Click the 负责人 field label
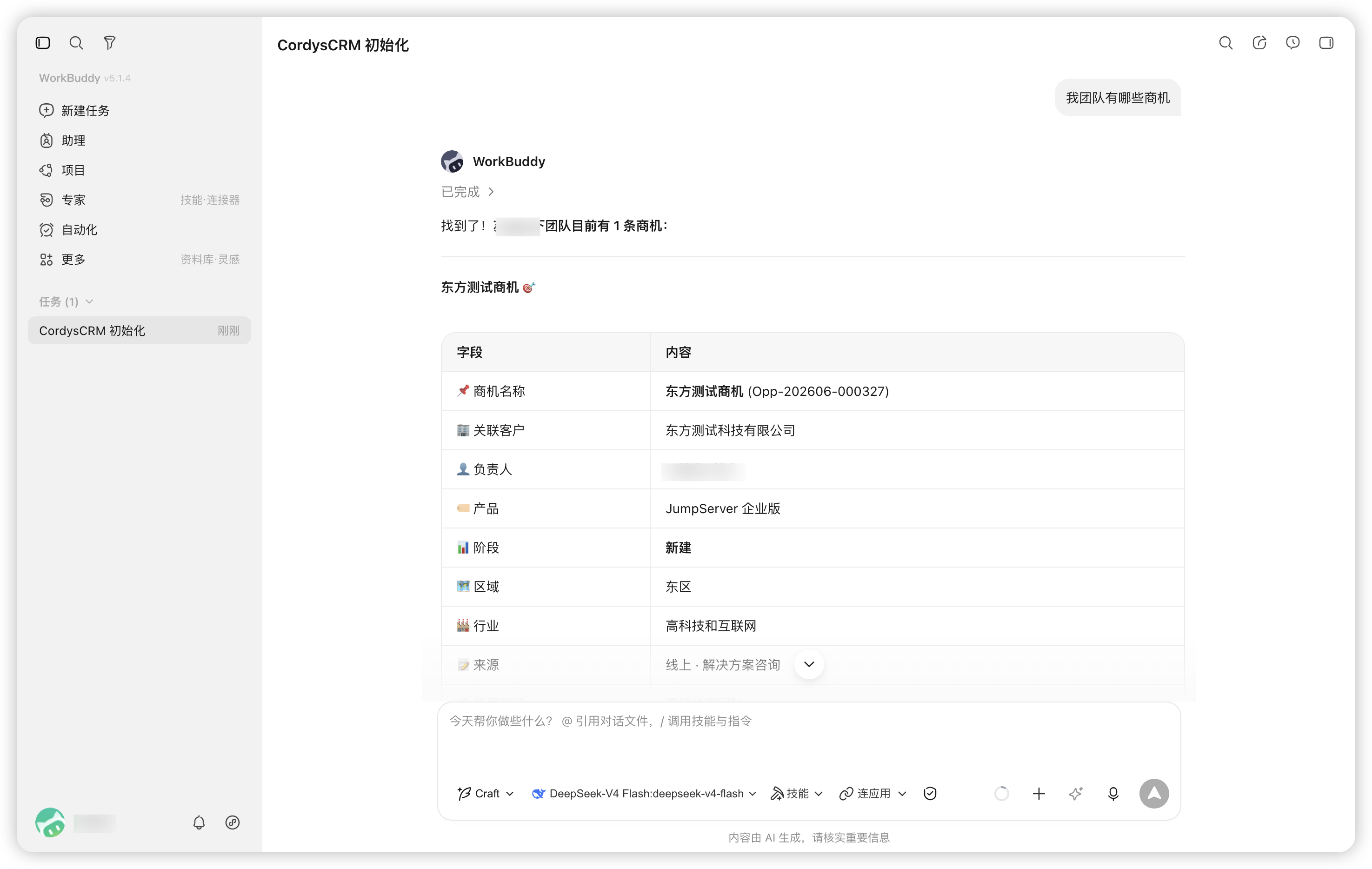Screen dimensions: 1372x869 (492, 469)
